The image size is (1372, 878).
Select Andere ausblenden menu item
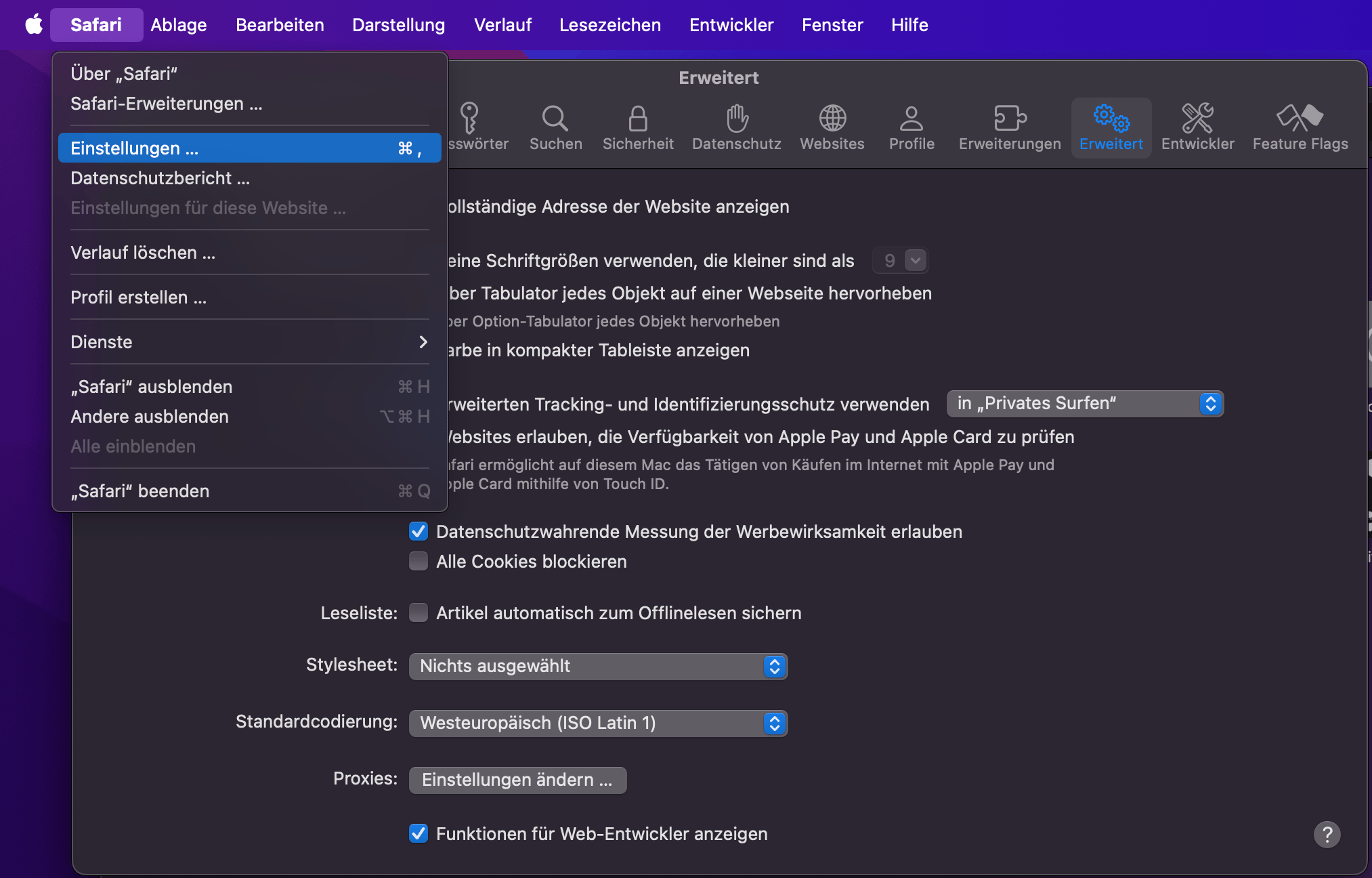pos(249,417)
